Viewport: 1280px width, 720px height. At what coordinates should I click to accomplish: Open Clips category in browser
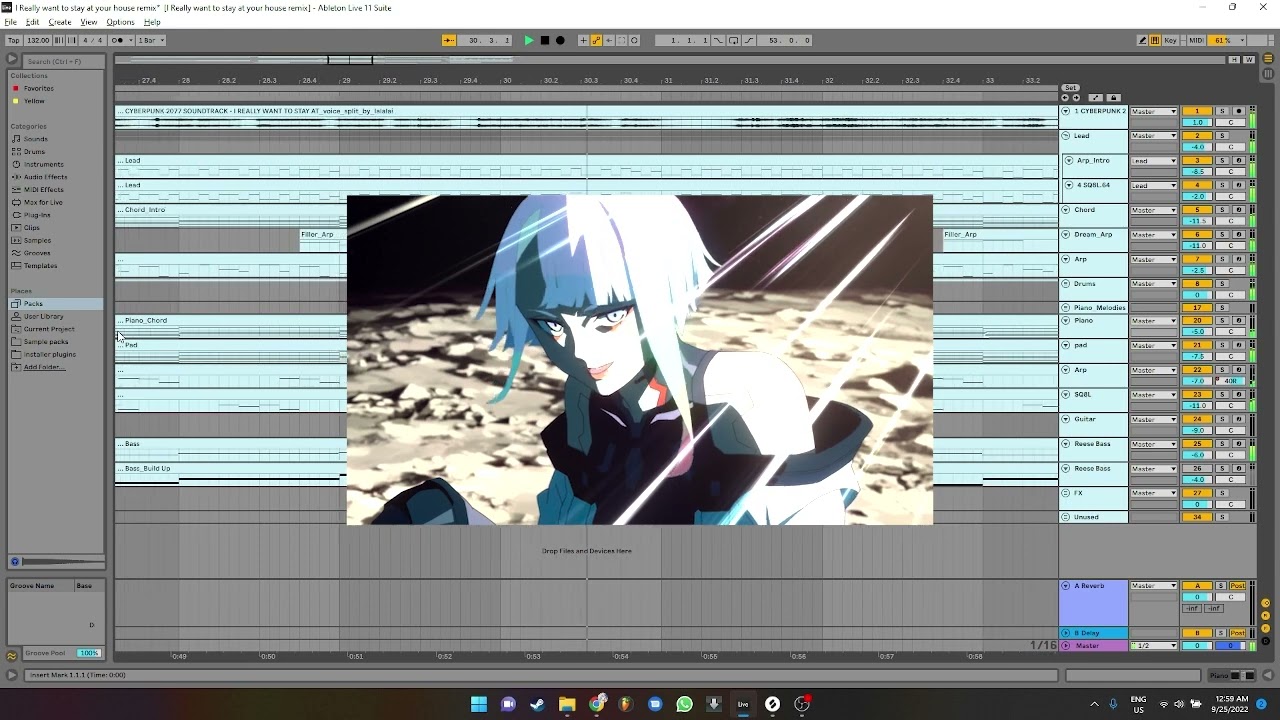click(x=32, y=228)
